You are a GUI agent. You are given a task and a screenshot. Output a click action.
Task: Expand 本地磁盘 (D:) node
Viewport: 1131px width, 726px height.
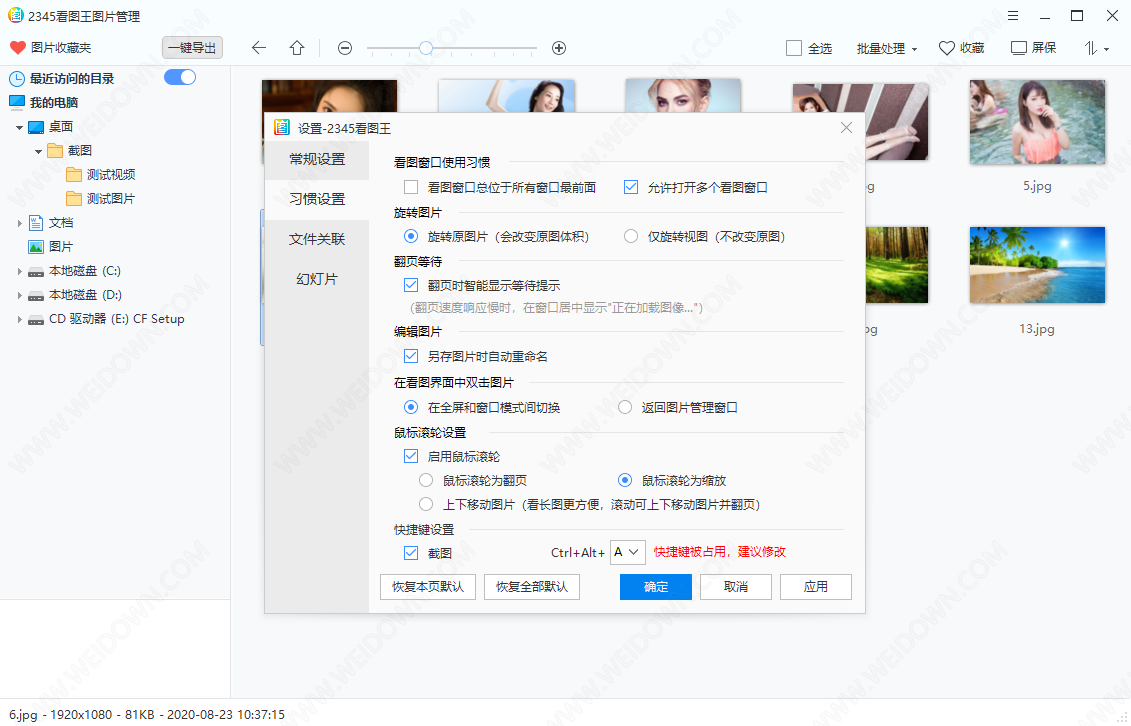[x=19, y=296]
